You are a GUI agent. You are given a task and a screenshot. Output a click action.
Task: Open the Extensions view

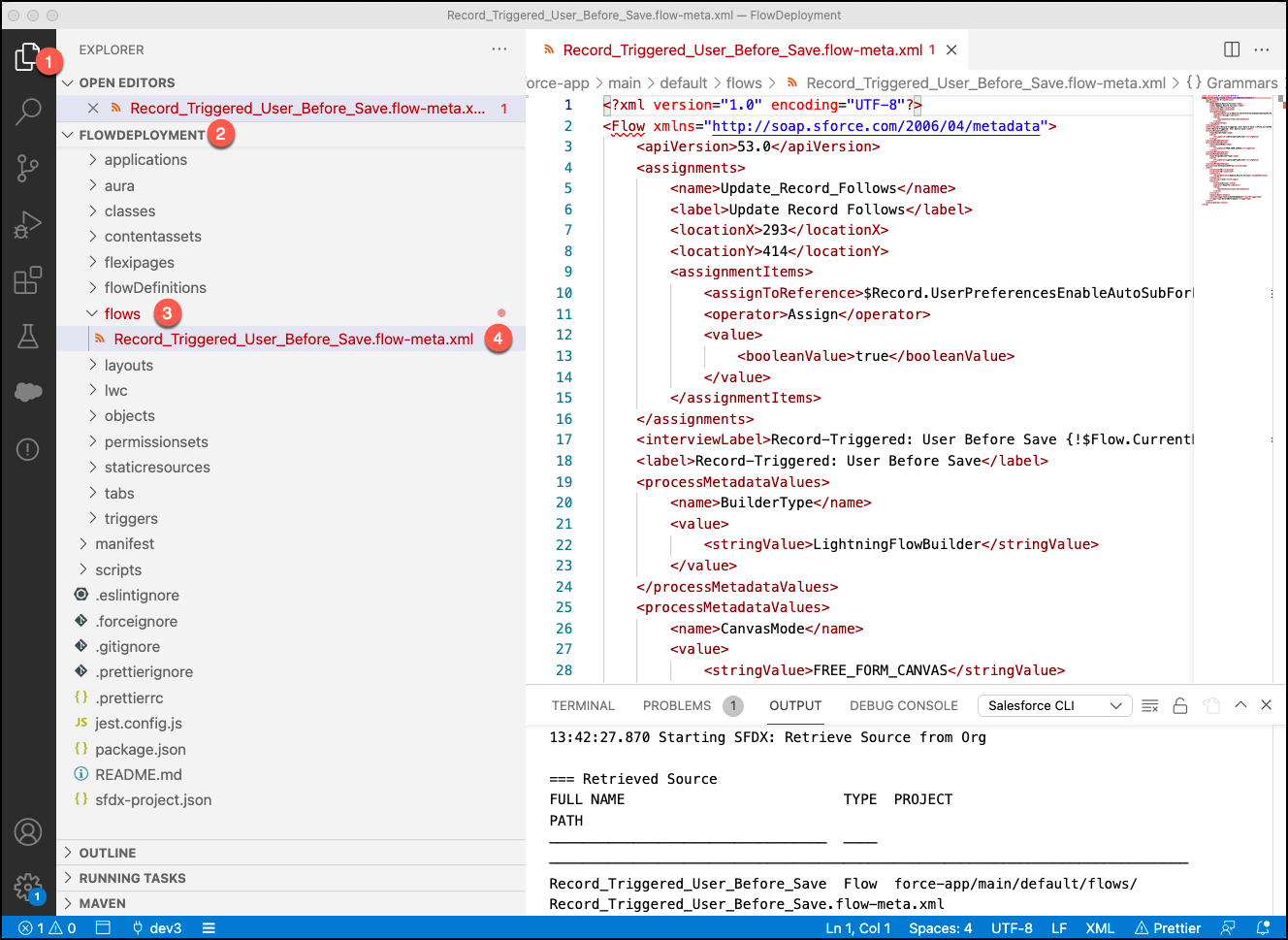click(28, 280)
